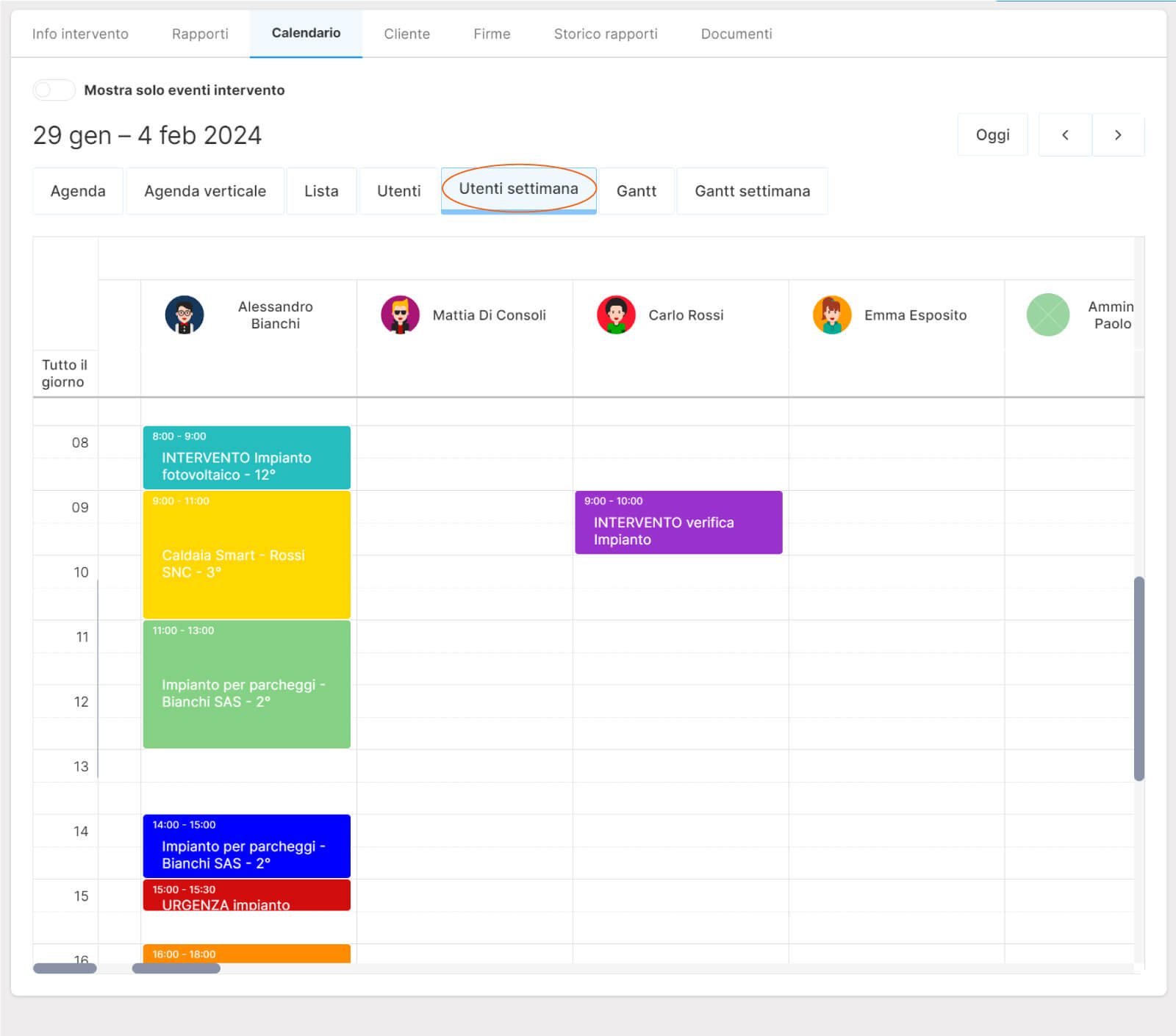Screen dimensions: 1176x1036
Task: Click Emma Esposito's avatar icon
Action: coord(832,315)
